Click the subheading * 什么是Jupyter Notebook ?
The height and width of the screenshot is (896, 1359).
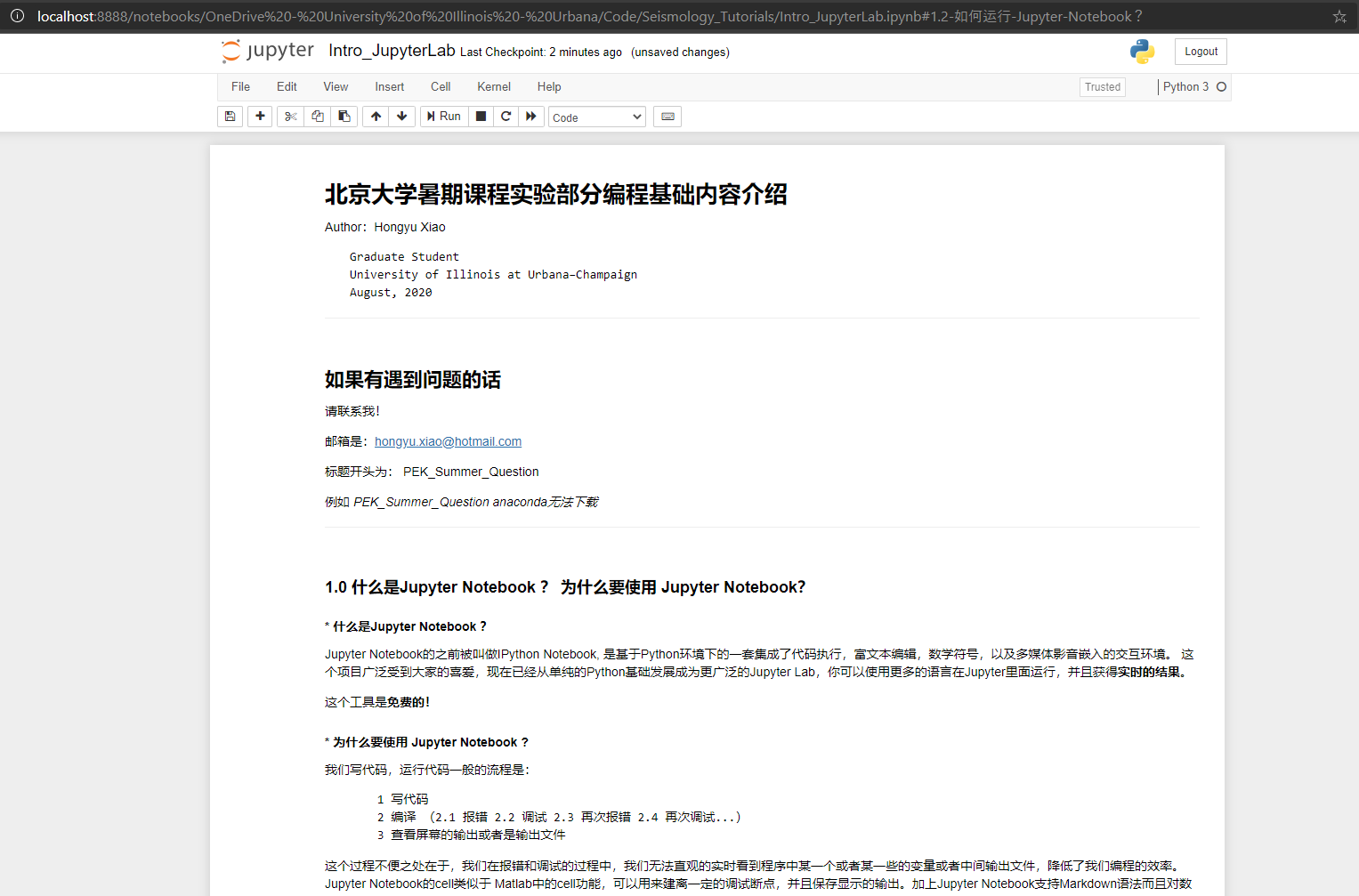[x=406, y=626]
